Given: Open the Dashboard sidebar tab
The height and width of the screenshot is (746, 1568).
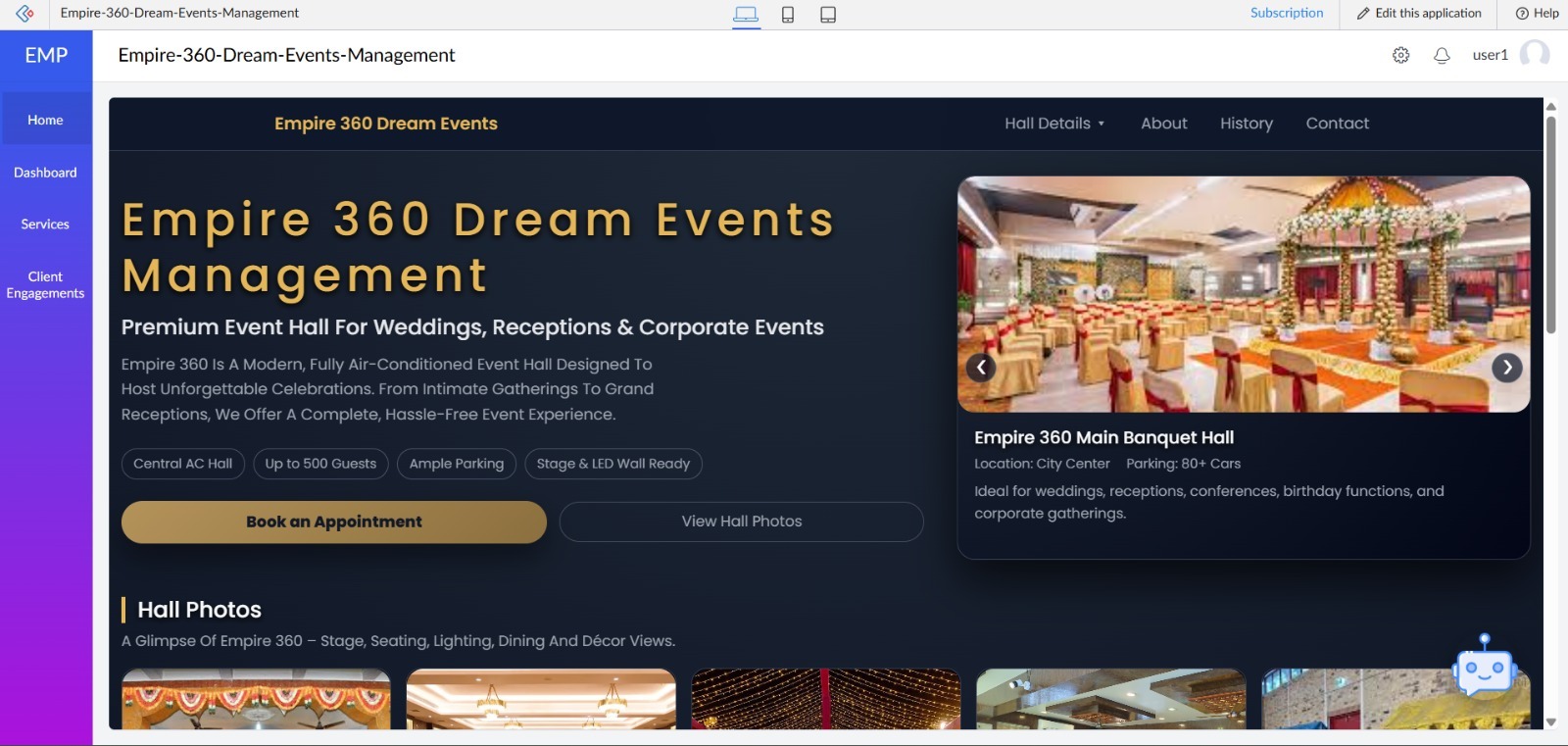Looking at the screenshot, I should tap(45, 173).
